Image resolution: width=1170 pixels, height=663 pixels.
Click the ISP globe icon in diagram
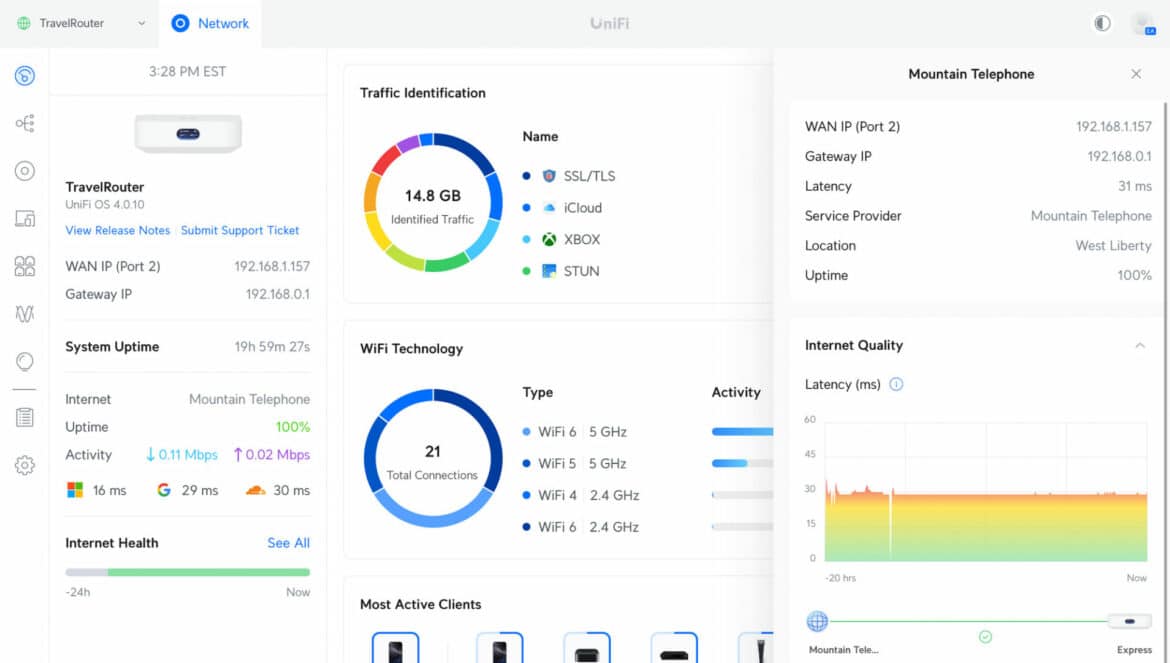[817, 620]
